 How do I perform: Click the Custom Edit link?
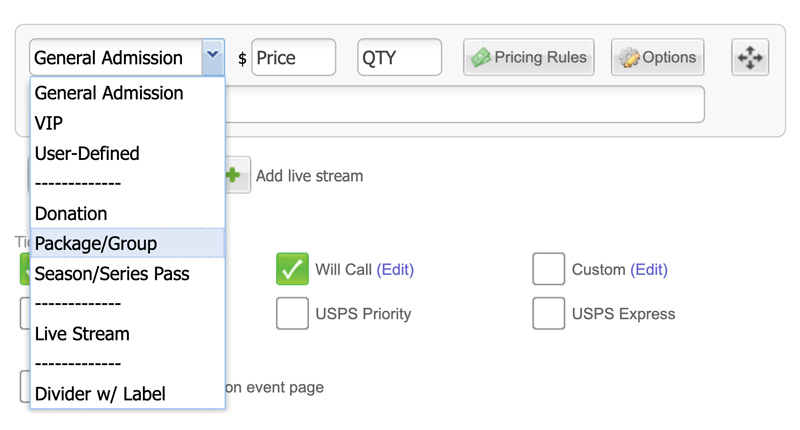click(648, 269)
